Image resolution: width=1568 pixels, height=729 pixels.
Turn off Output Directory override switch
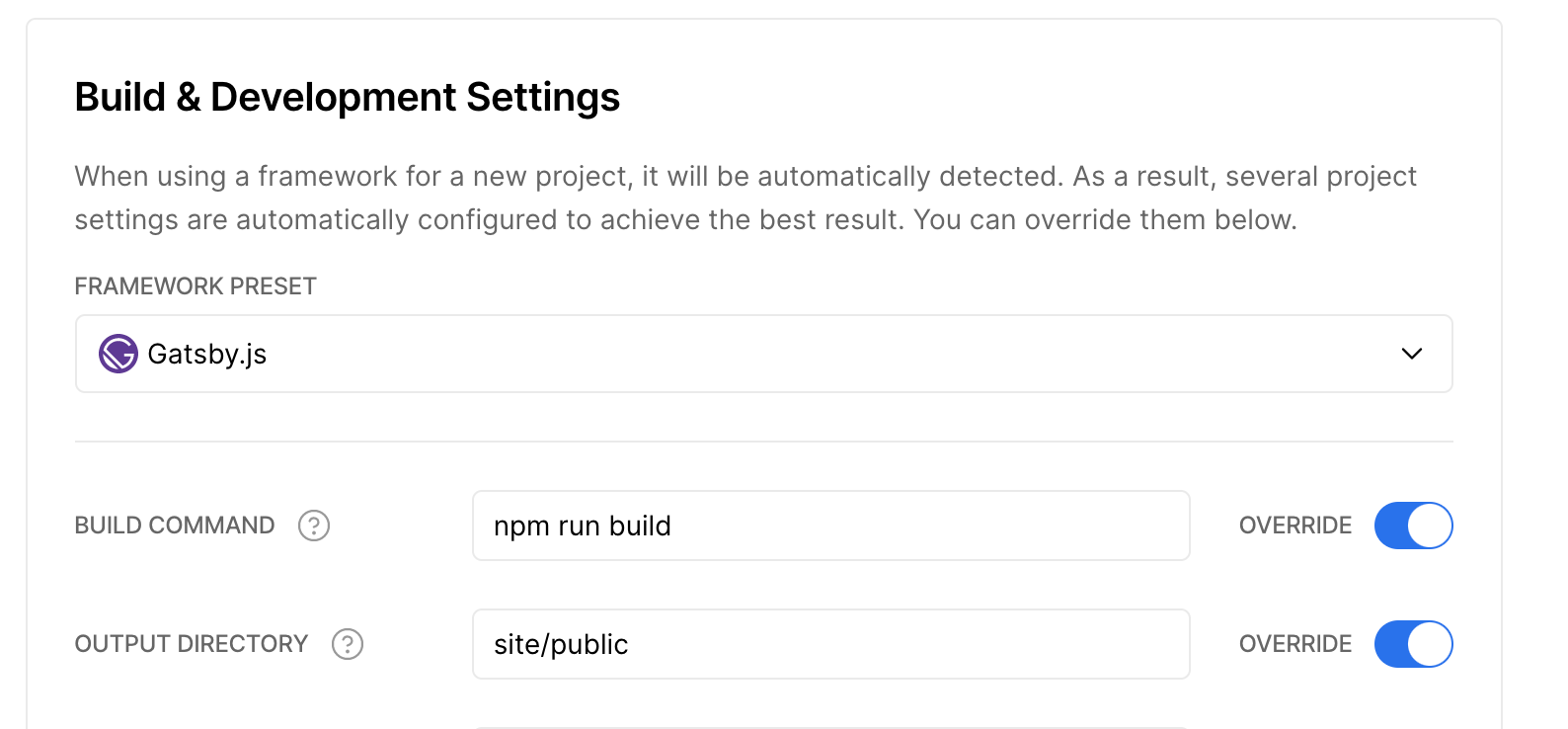[1414, 644]
